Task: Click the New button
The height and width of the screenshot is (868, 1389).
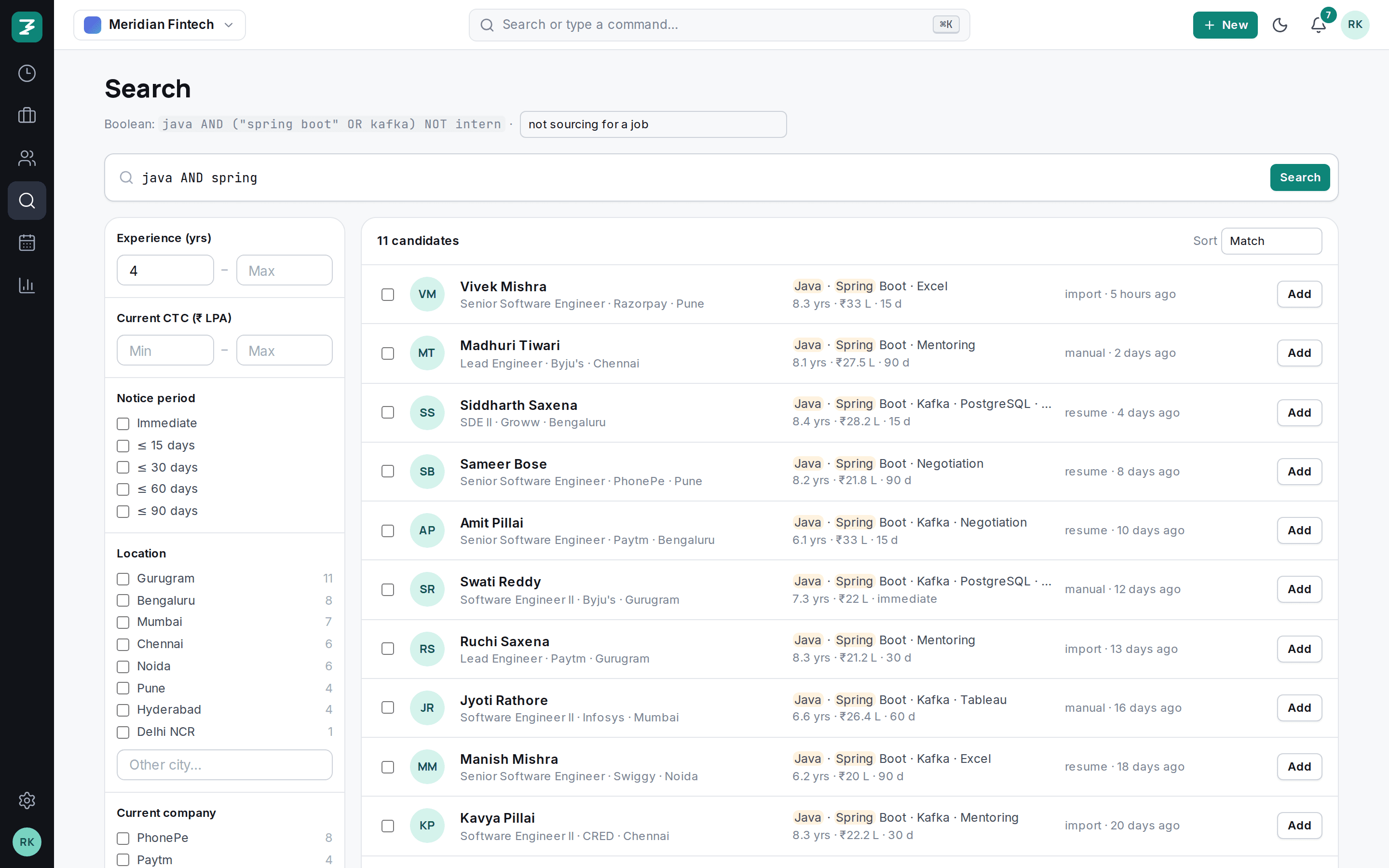Action: (x=1225, y=25)
